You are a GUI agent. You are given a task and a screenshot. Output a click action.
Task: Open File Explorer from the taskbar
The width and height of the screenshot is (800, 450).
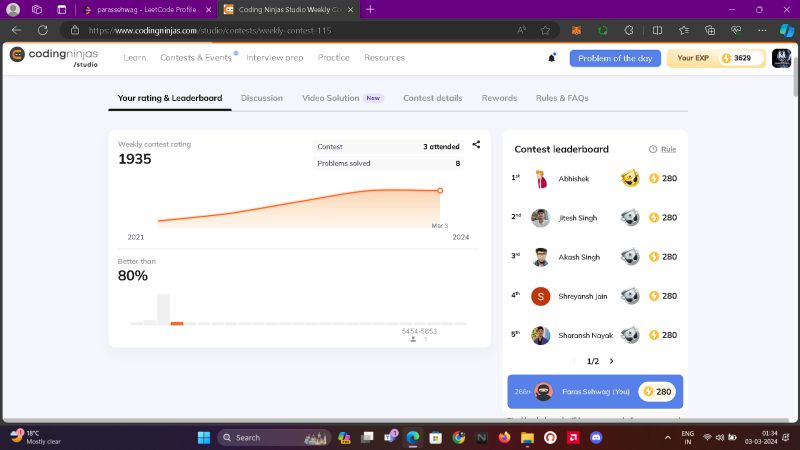click(527, 437)
